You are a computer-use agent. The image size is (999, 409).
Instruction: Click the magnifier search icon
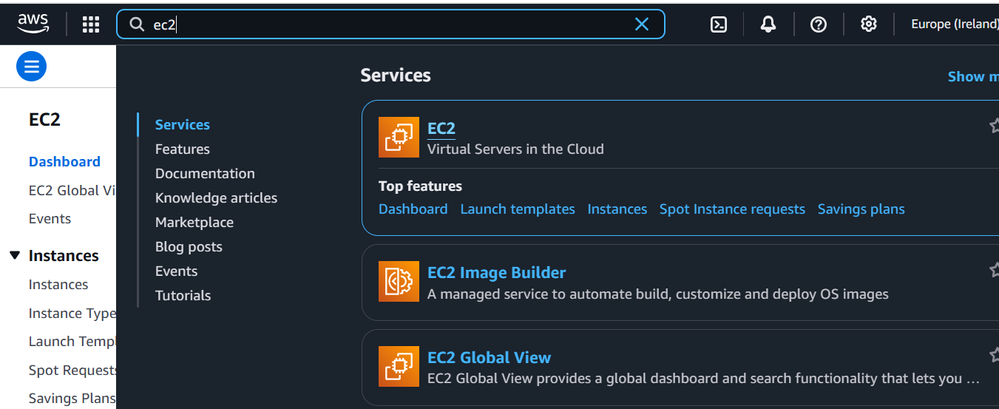click(x=136, y=24)
